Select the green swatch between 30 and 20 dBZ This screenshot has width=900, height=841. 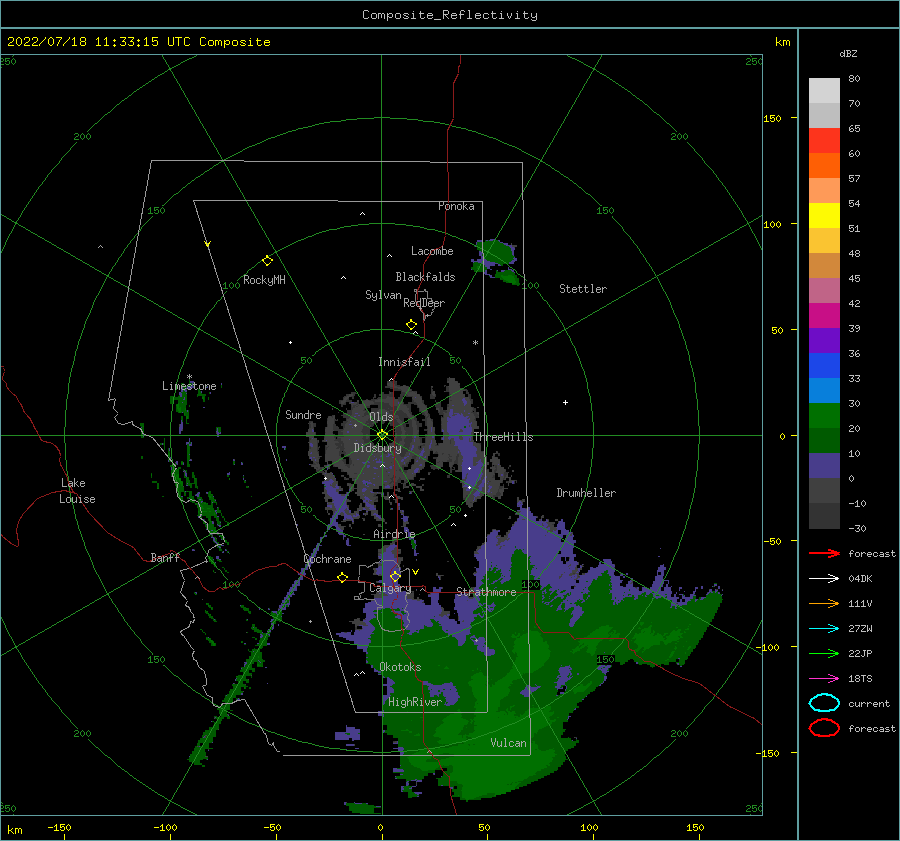[824, 415]
